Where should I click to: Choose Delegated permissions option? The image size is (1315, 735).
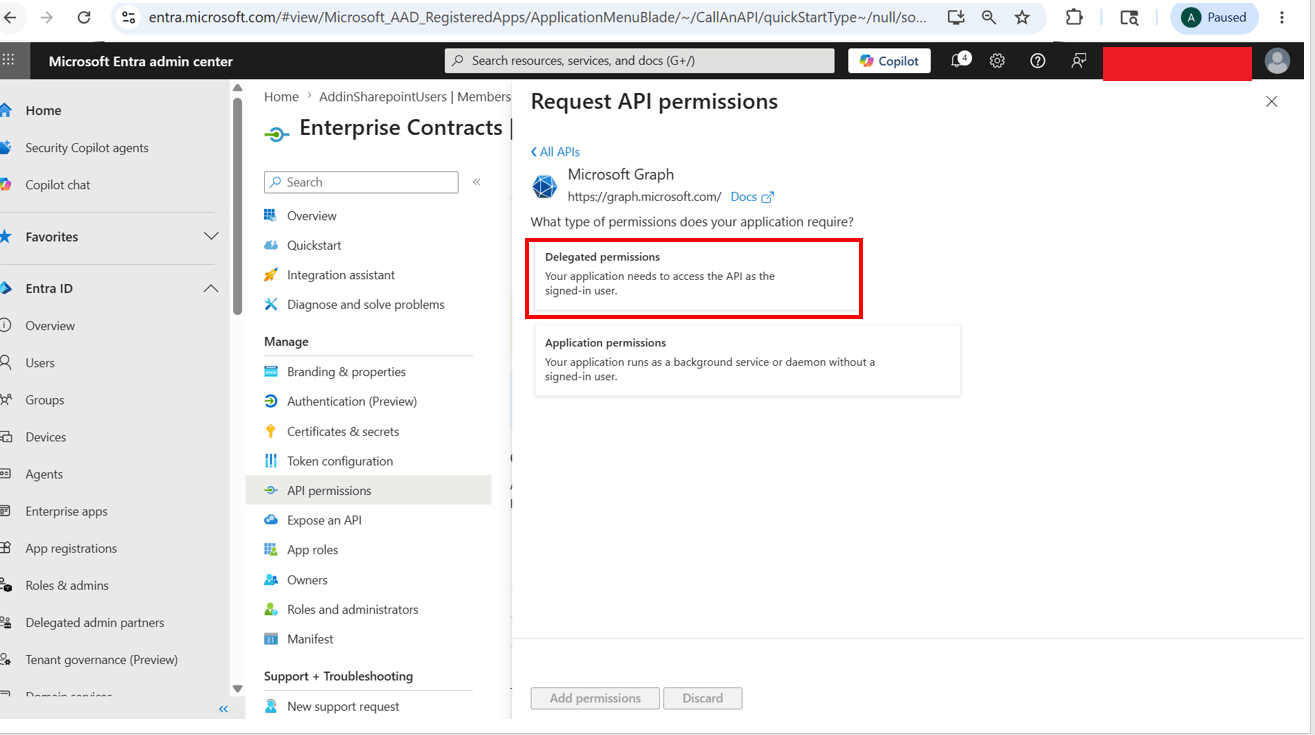[x=693, y=278]
